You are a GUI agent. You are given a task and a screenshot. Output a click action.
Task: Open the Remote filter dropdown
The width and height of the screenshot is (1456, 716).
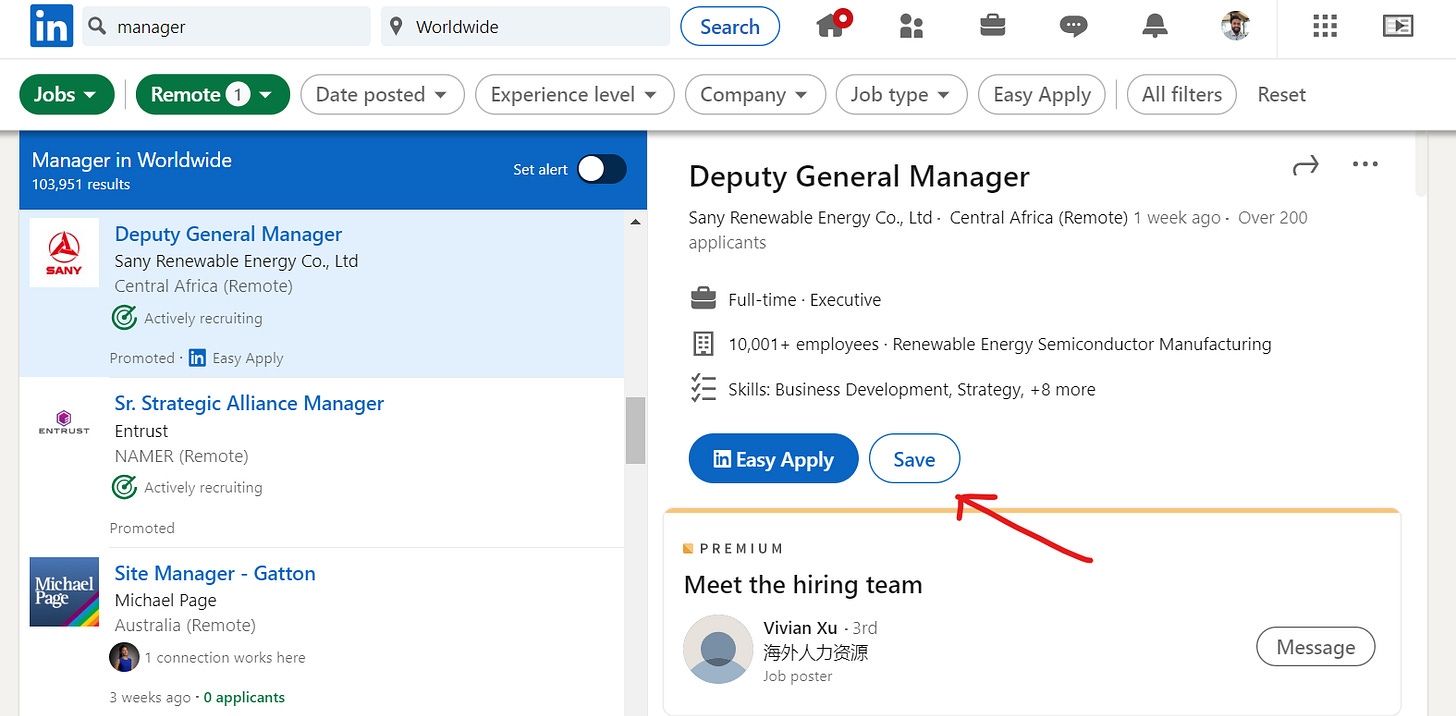click(213, 95)
